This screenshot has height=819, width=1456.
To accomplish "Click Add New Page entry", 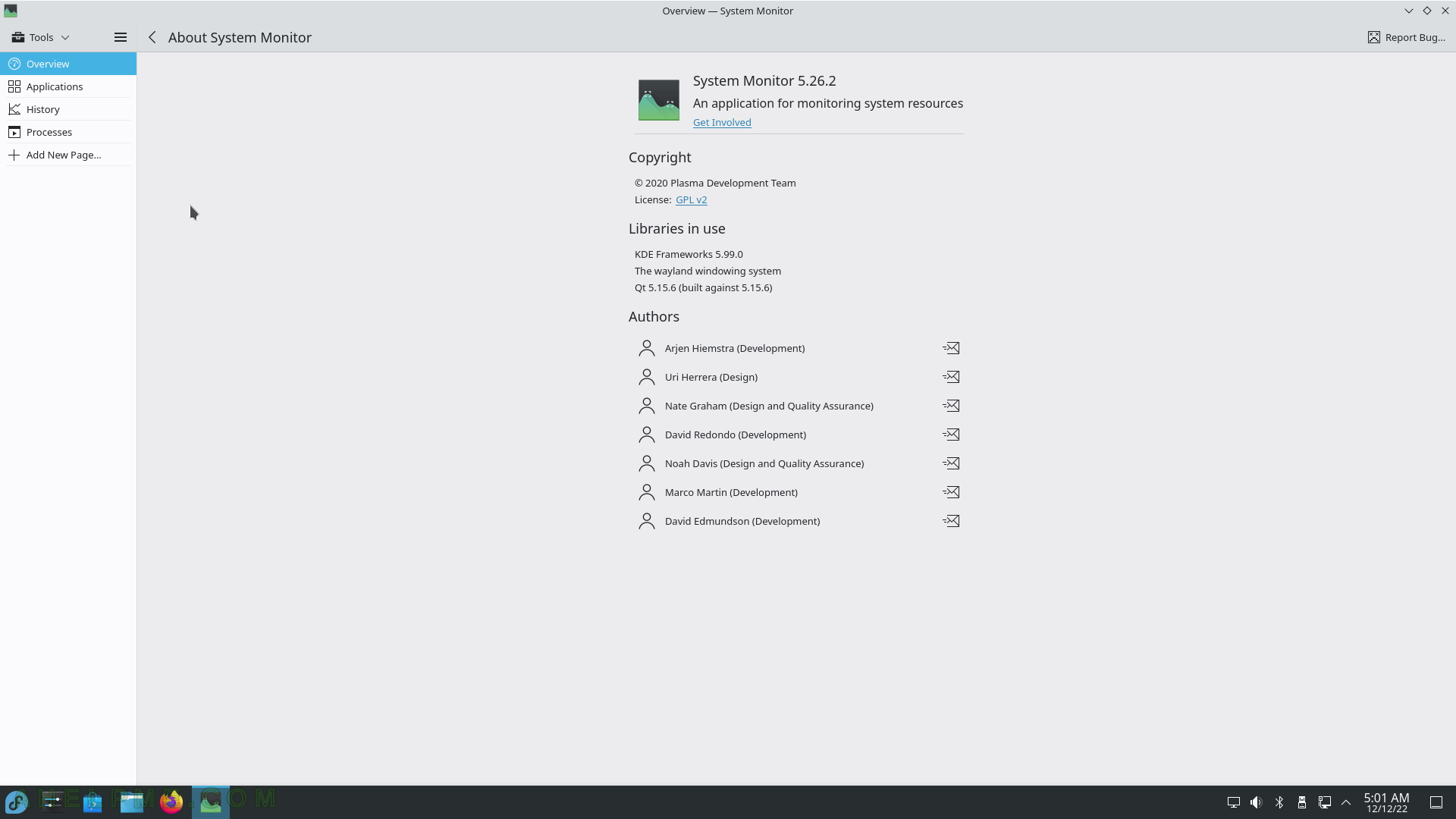I will pyautogui.click(x=68, y=155).
